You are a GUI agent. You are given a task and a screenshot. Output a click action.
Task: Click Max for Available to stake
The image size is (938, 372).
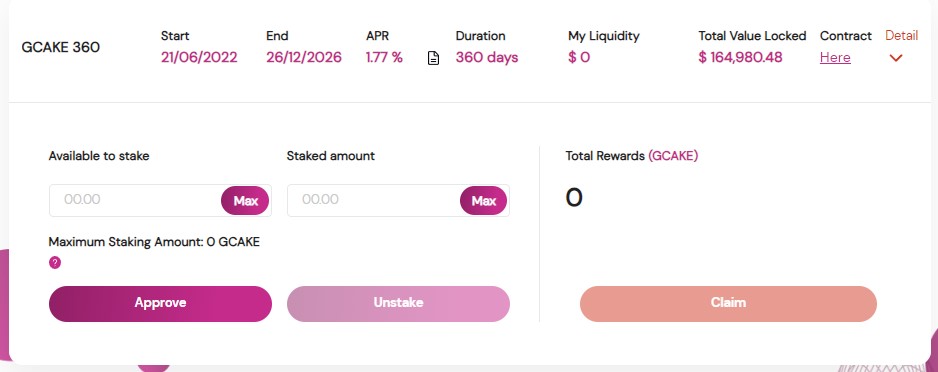(x=245, y=200)
